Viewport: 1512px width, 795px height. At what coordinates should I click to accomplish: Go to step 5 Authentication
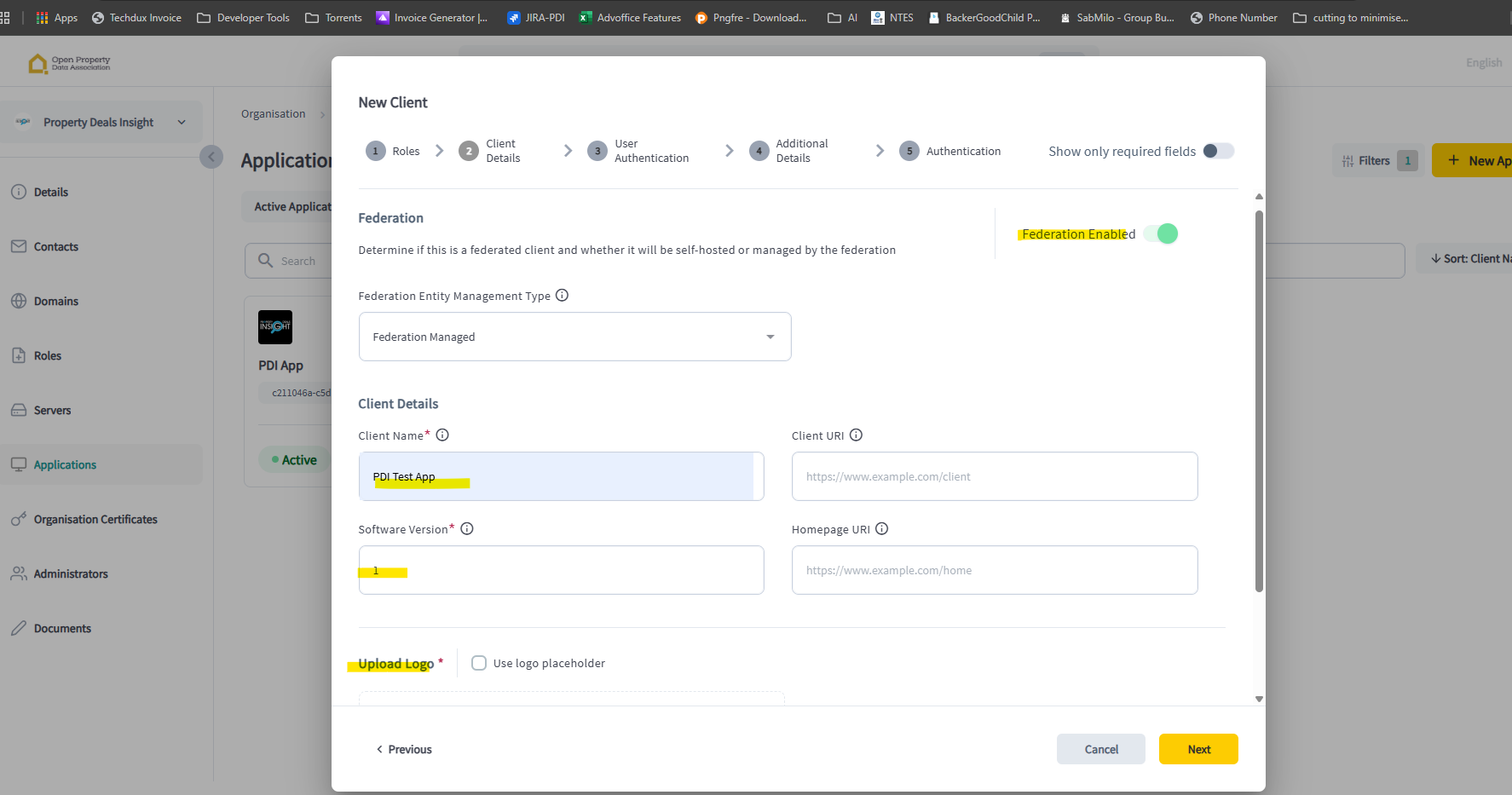pos(950,151)
